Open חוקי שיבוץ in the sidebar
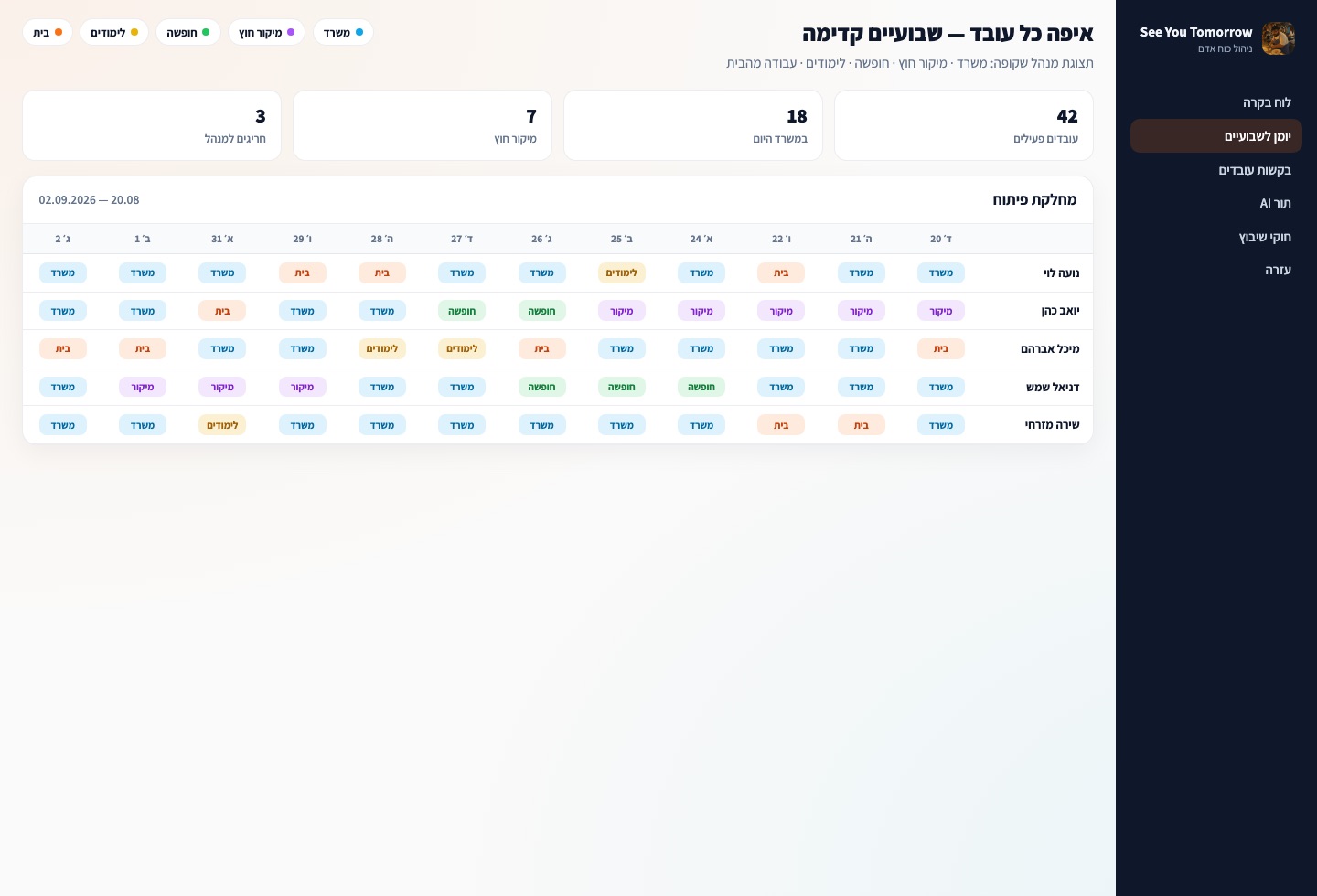Screen dimensions: 1317x896 click(1216, 237)
